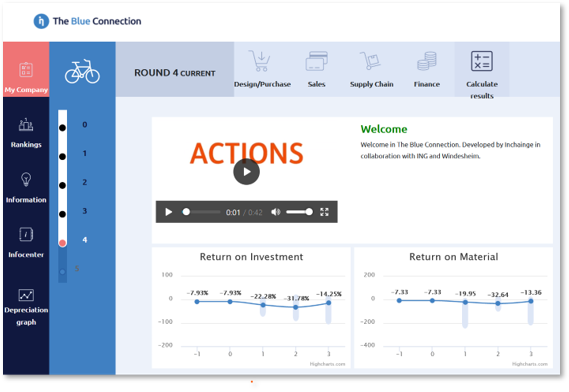Set the video to fullscreen

click(324, 212)
